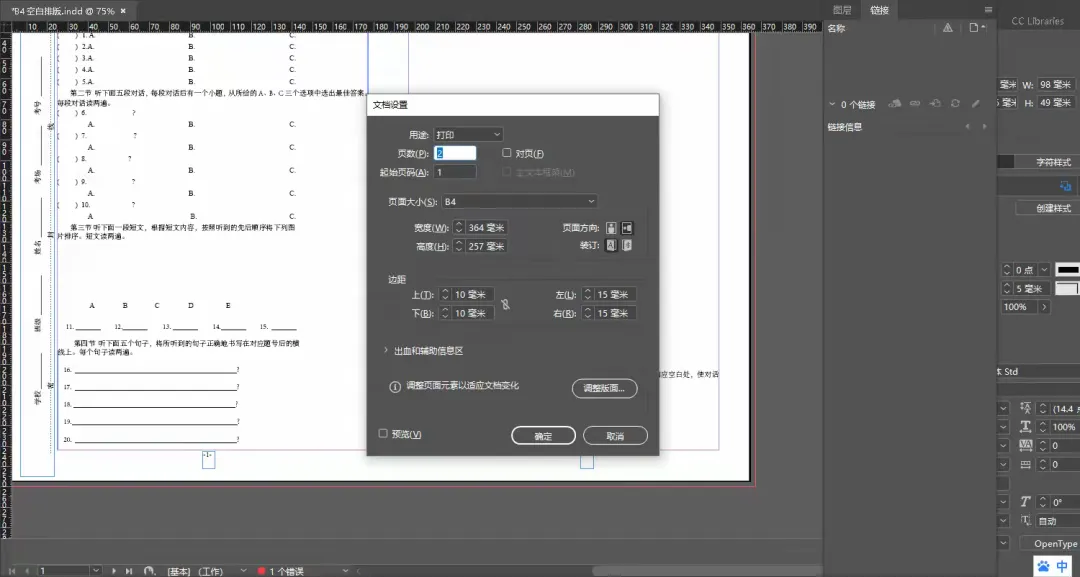Image resolution: width=1080 pixels, height=577 pixels.
Task: Click the right margin 右 stepper arrows
Action: click(588, 313)
